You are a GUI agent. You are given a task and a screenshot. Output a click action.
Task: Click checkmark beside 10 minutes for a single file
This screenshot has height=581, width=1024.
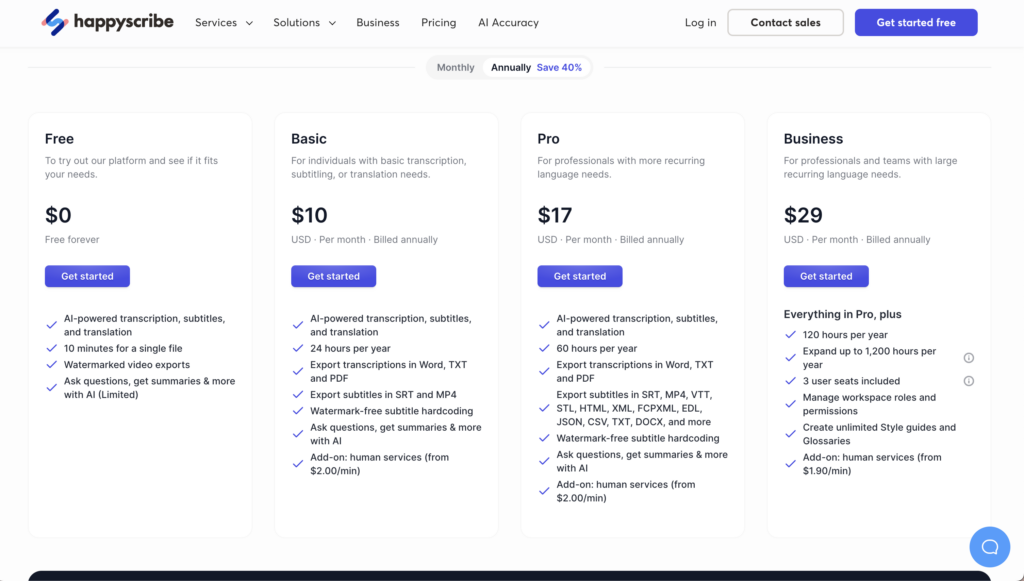pyautogui.click(x=52, y=348)
